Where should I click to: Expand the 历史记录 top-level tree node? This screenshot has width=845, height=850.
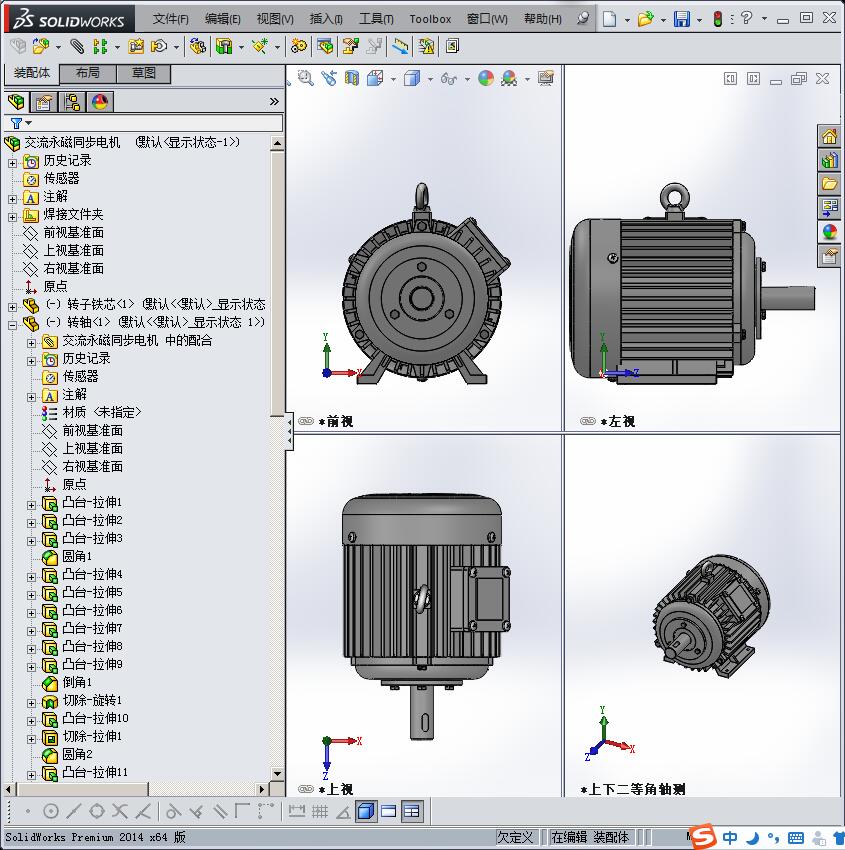(x=12, y=163)
